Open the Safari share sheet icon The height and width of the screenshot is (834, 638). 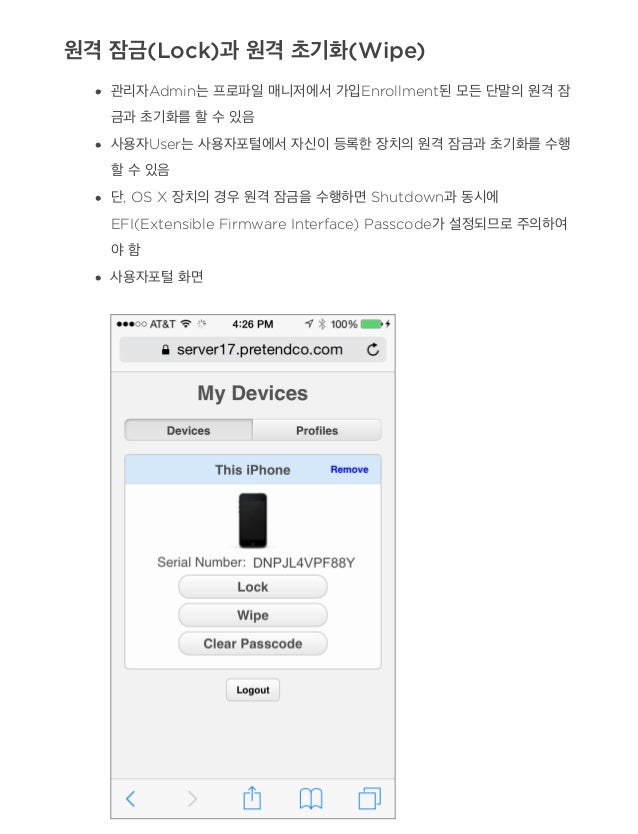[x=252, y=797]
